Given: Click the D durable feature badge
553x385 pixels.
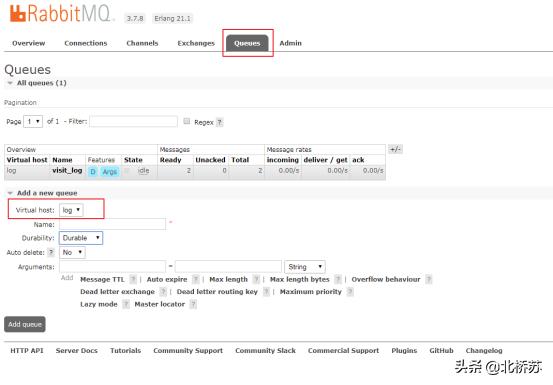Looking at the screenshot, I should point(93,172).
